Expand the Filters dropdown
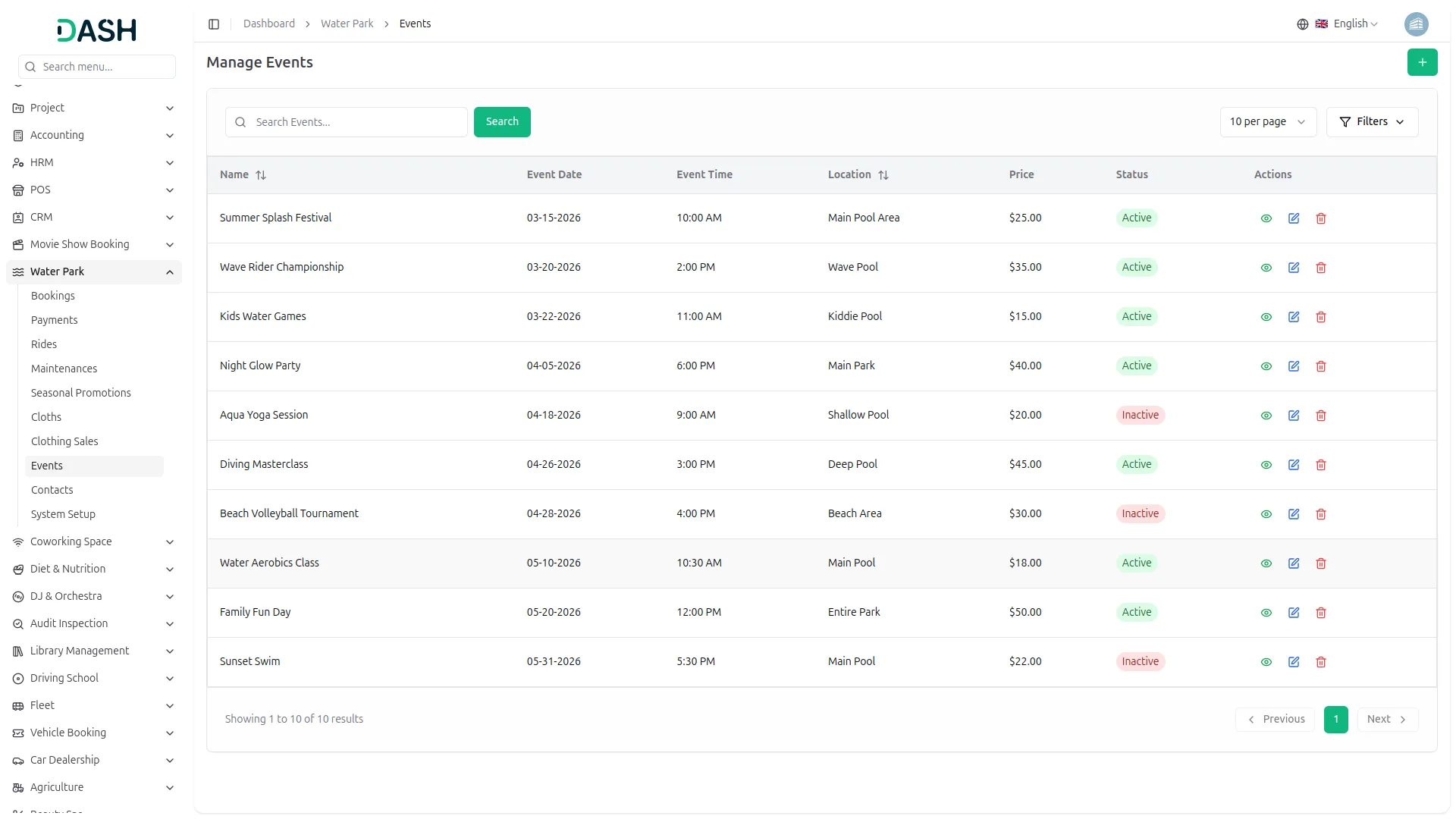 click(x=1371, y=122)
